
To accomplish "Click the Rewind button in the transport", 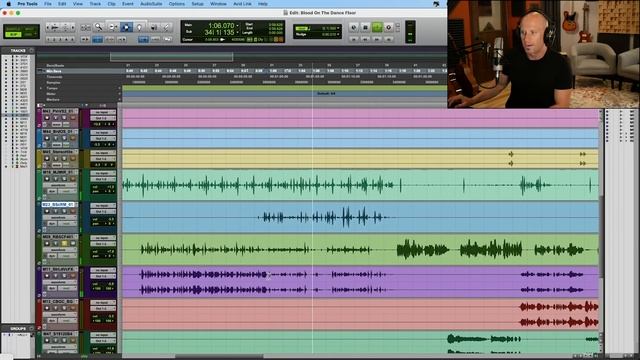I will [365, 39].
